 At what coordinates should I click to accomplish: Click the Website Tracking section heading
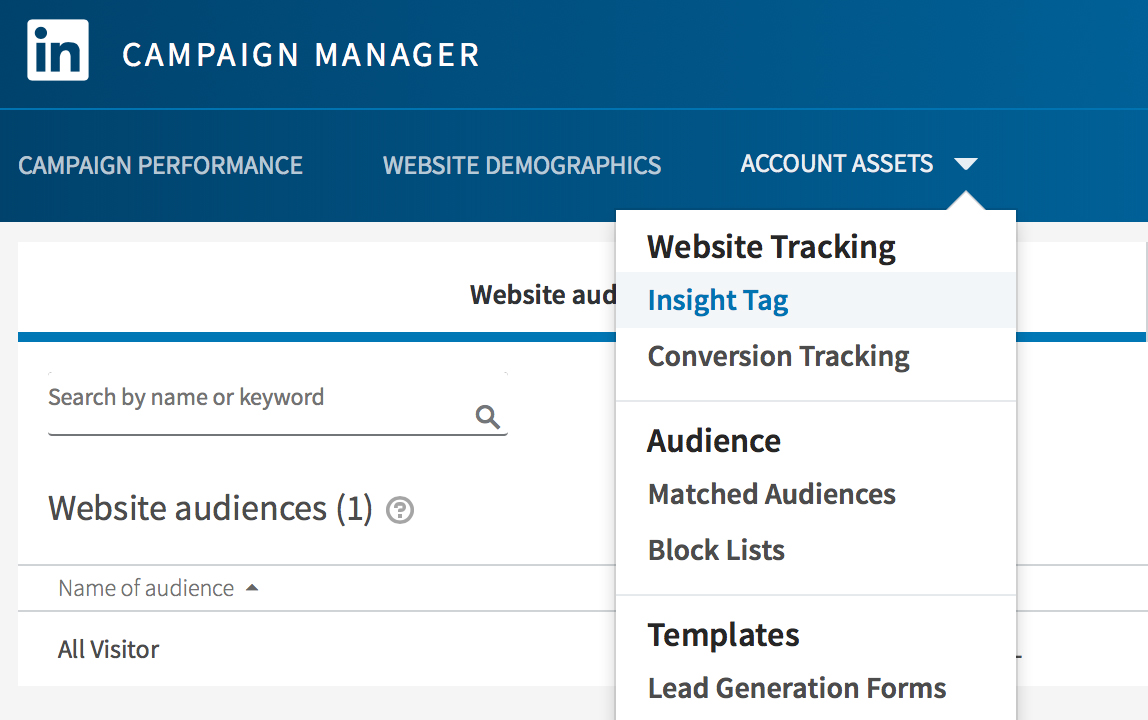[x=771, y=247]
